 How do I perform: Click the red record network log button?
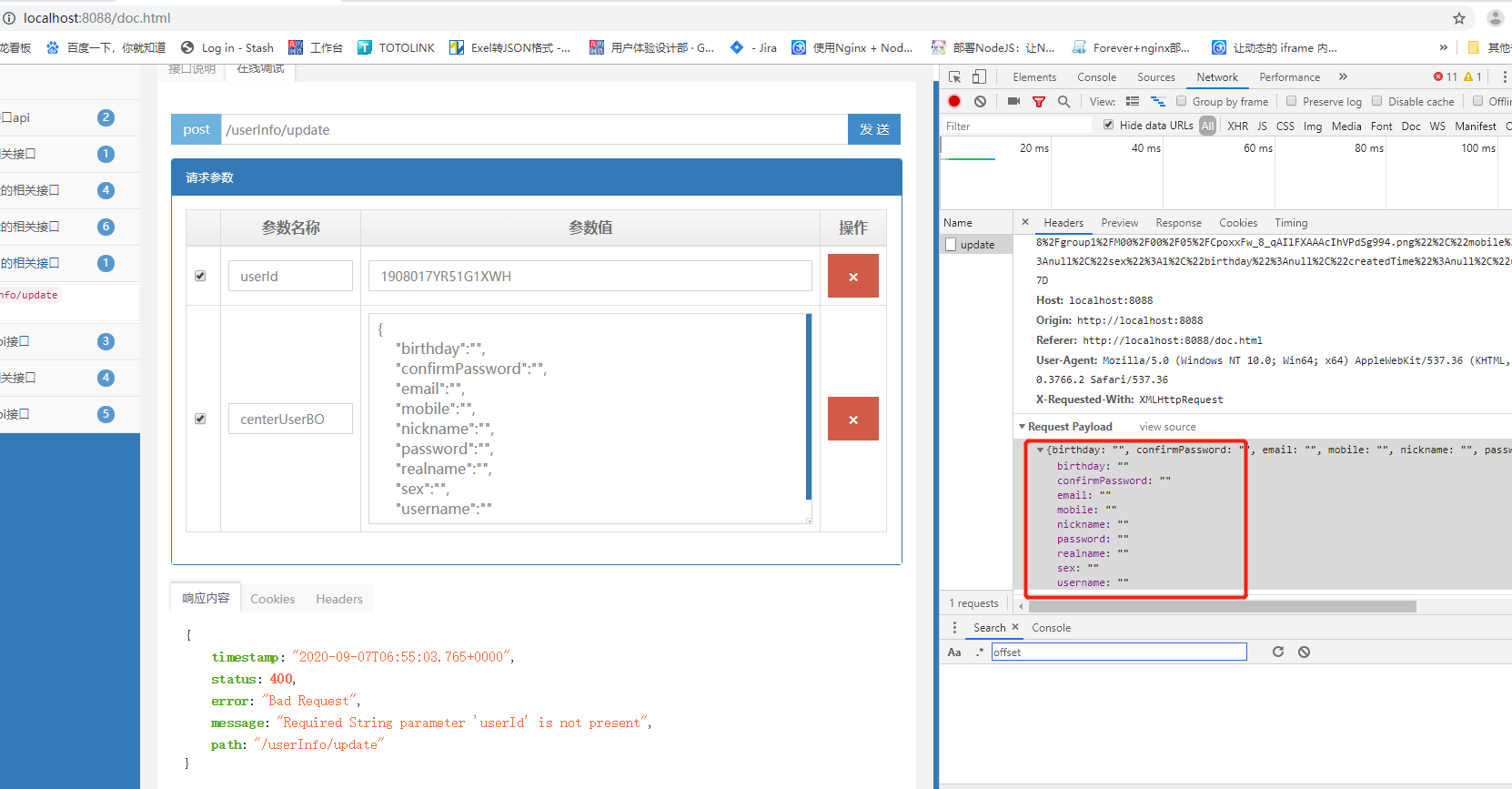(x=953, y=101)
